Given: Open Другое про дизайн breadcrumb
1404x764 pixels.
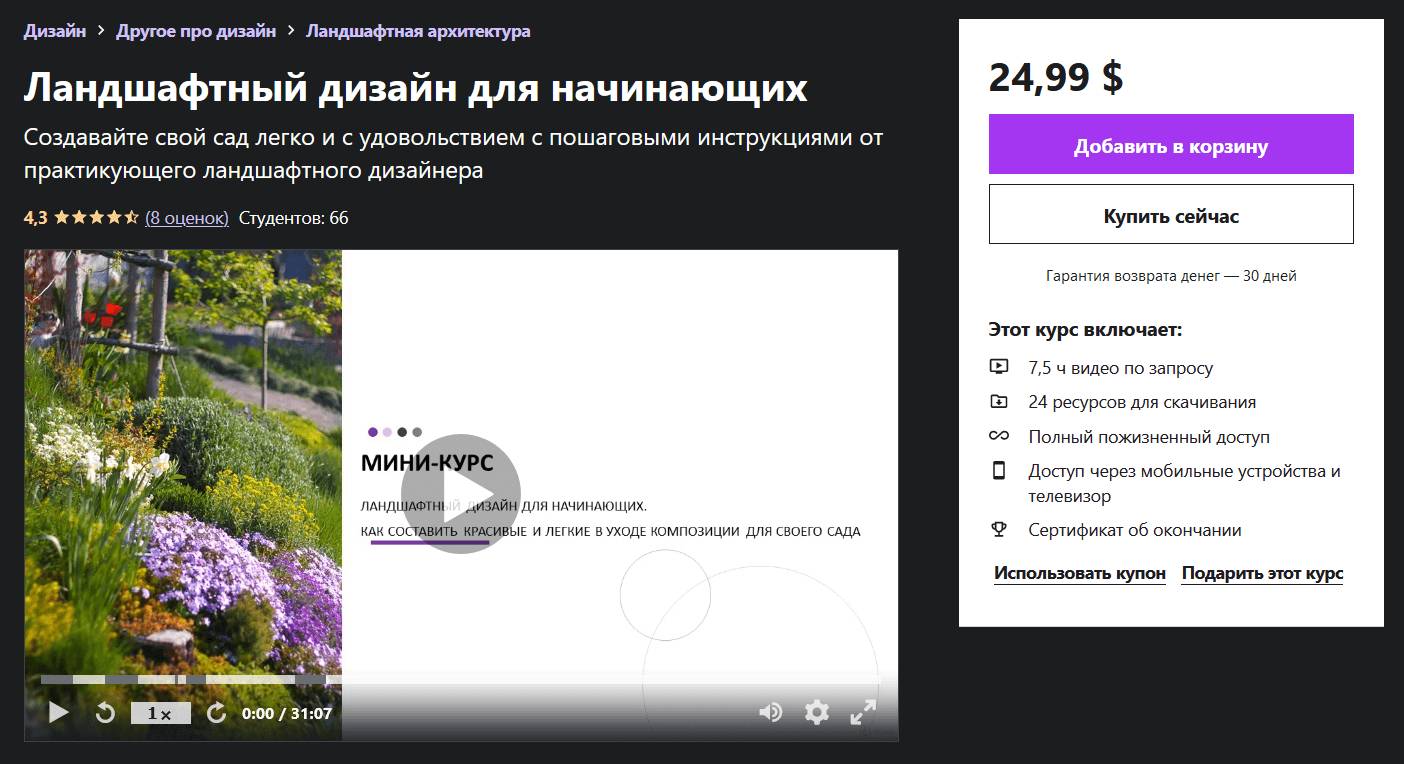Looking at the screenshot, I should 196,31.
